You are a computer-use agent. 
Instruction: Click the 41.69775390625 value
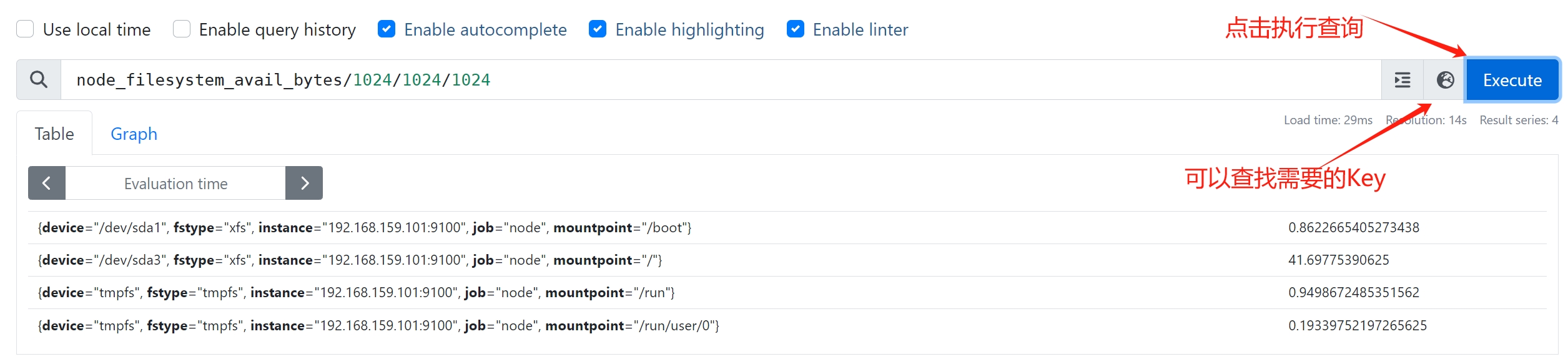click(1338, 260)
